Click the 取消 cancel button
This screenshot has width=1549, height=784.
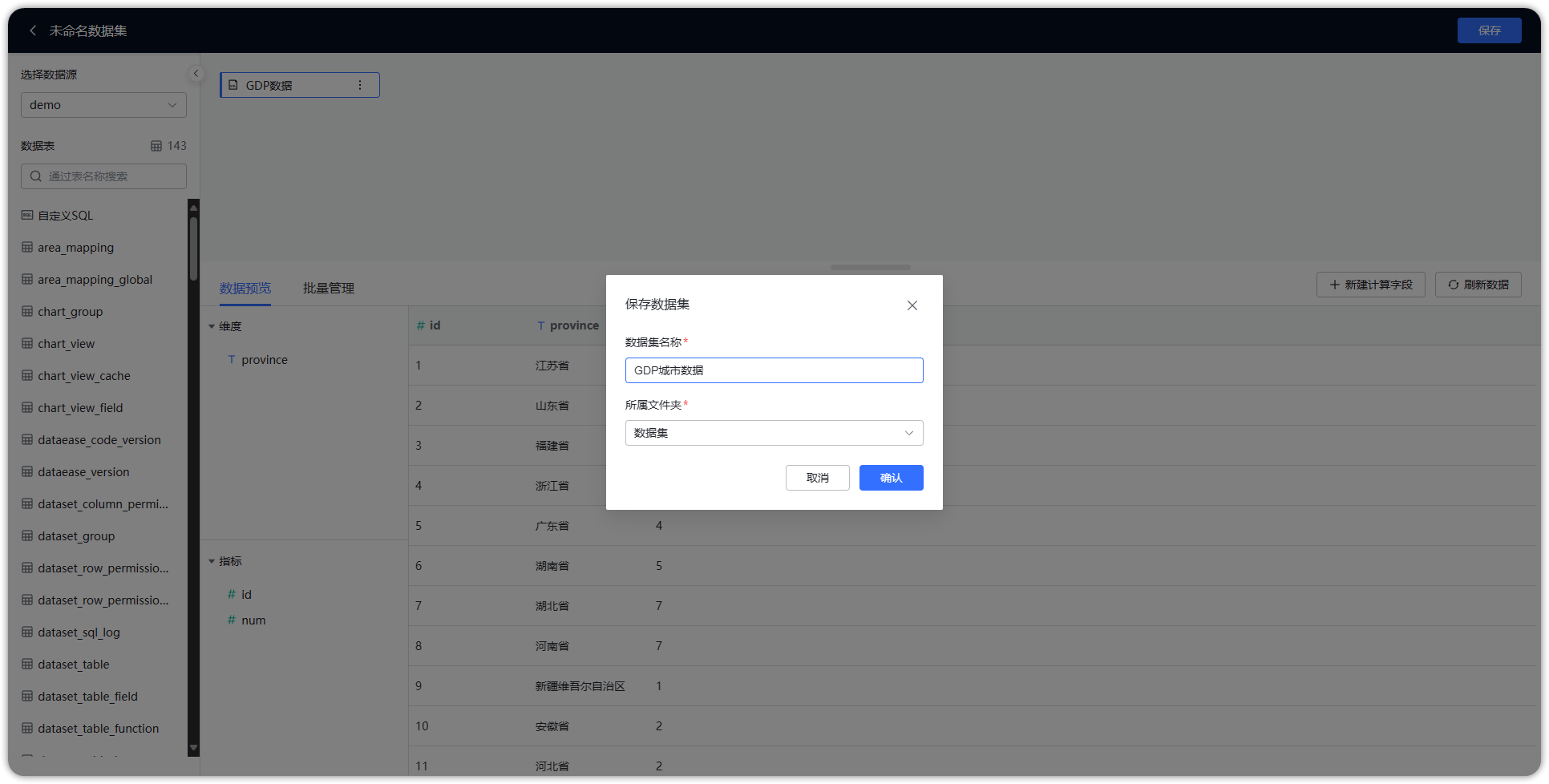[817, 478]
